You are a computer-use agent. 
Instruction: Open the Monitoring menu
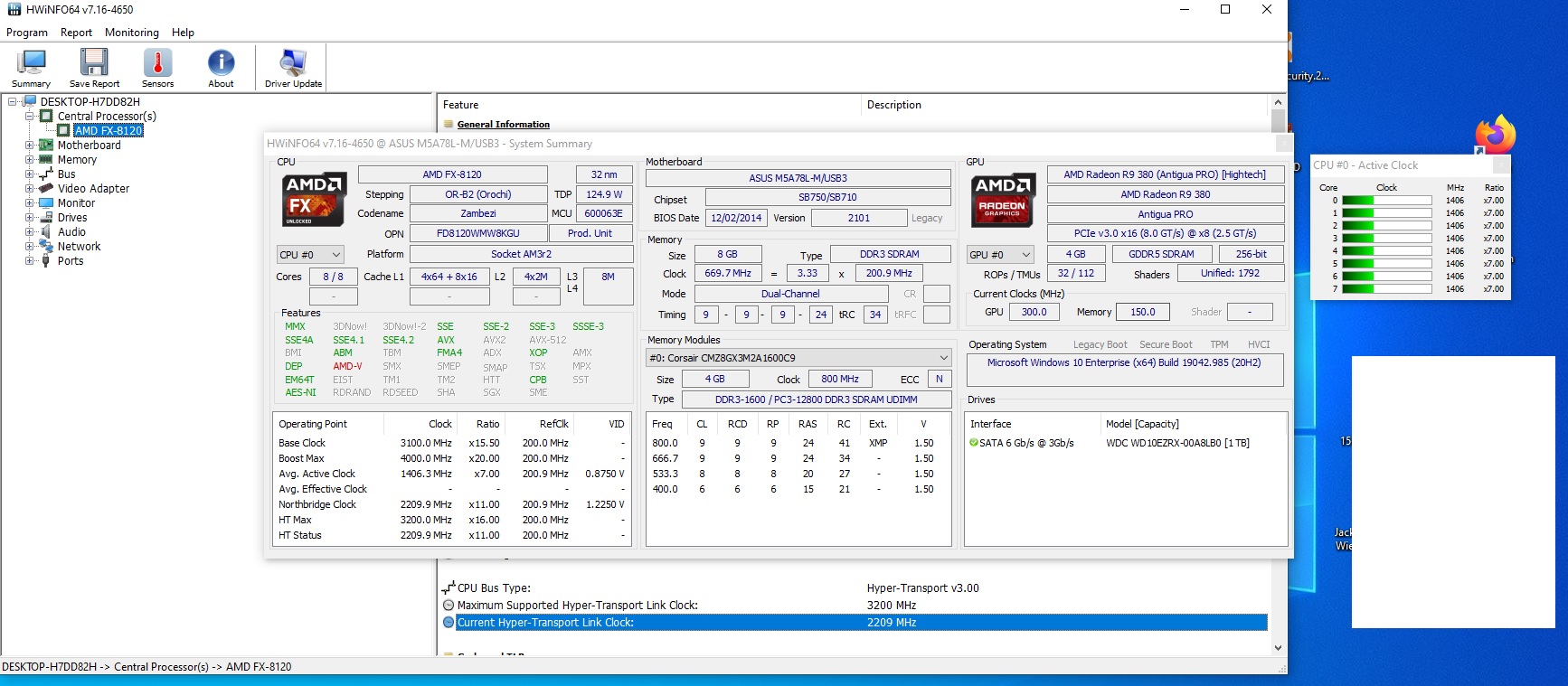[132, 33]
